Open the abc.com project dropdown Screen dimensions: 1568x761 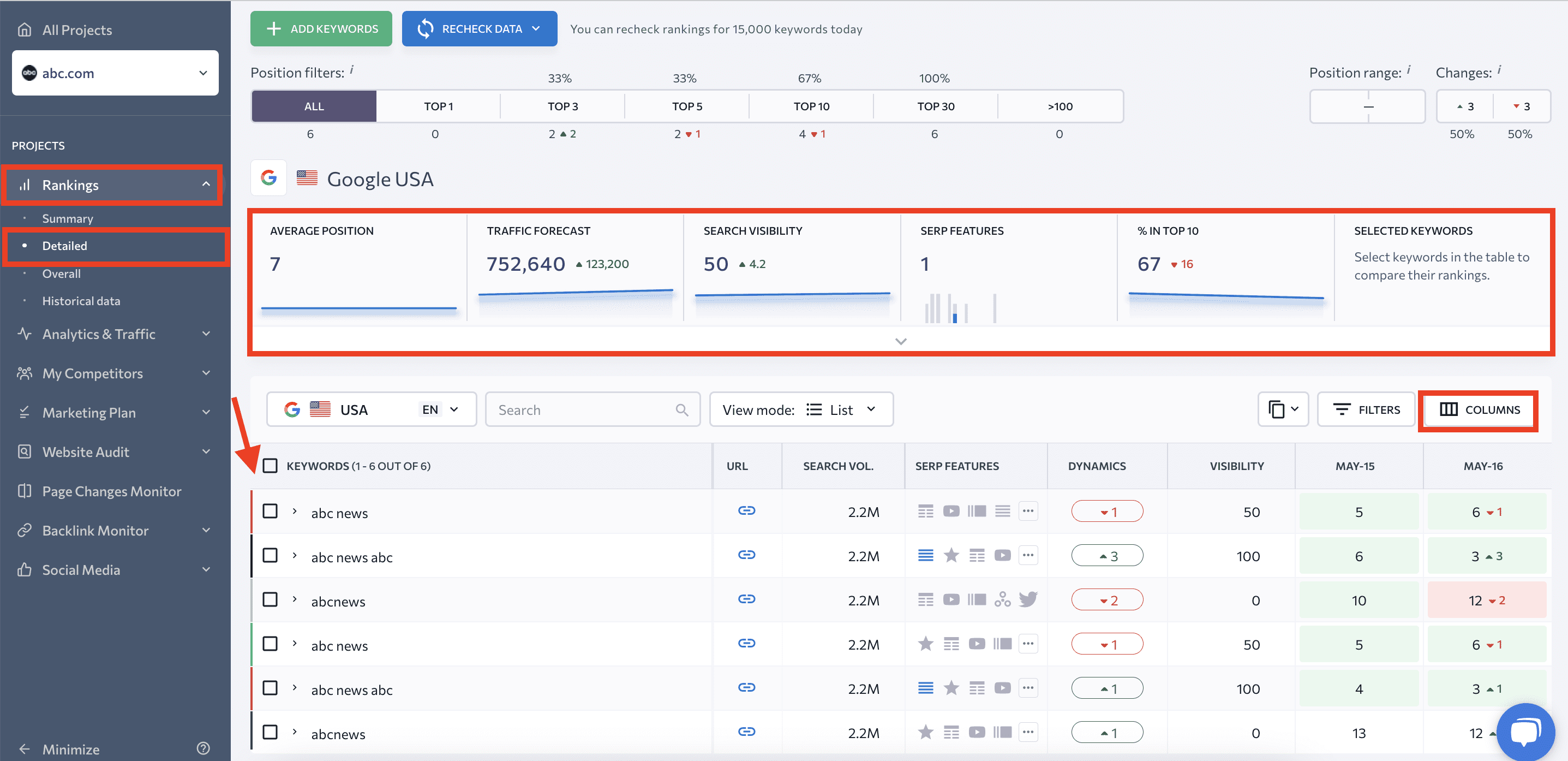tap(115, 73)
